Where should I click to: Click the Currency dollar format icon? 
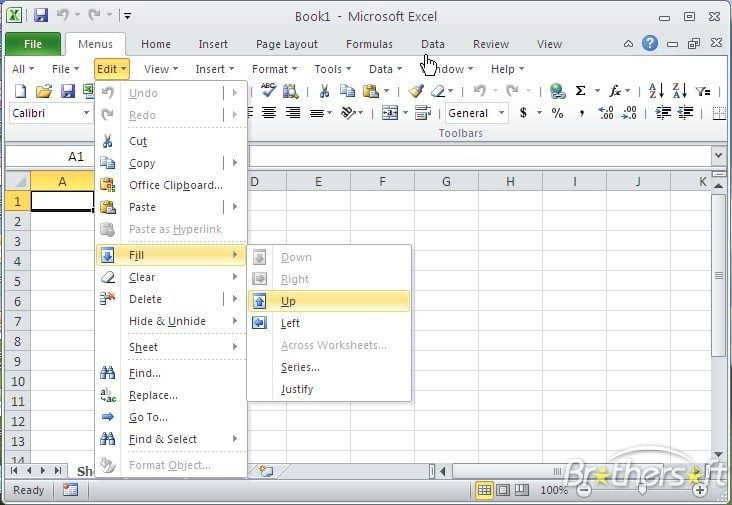tap(523, 112)
